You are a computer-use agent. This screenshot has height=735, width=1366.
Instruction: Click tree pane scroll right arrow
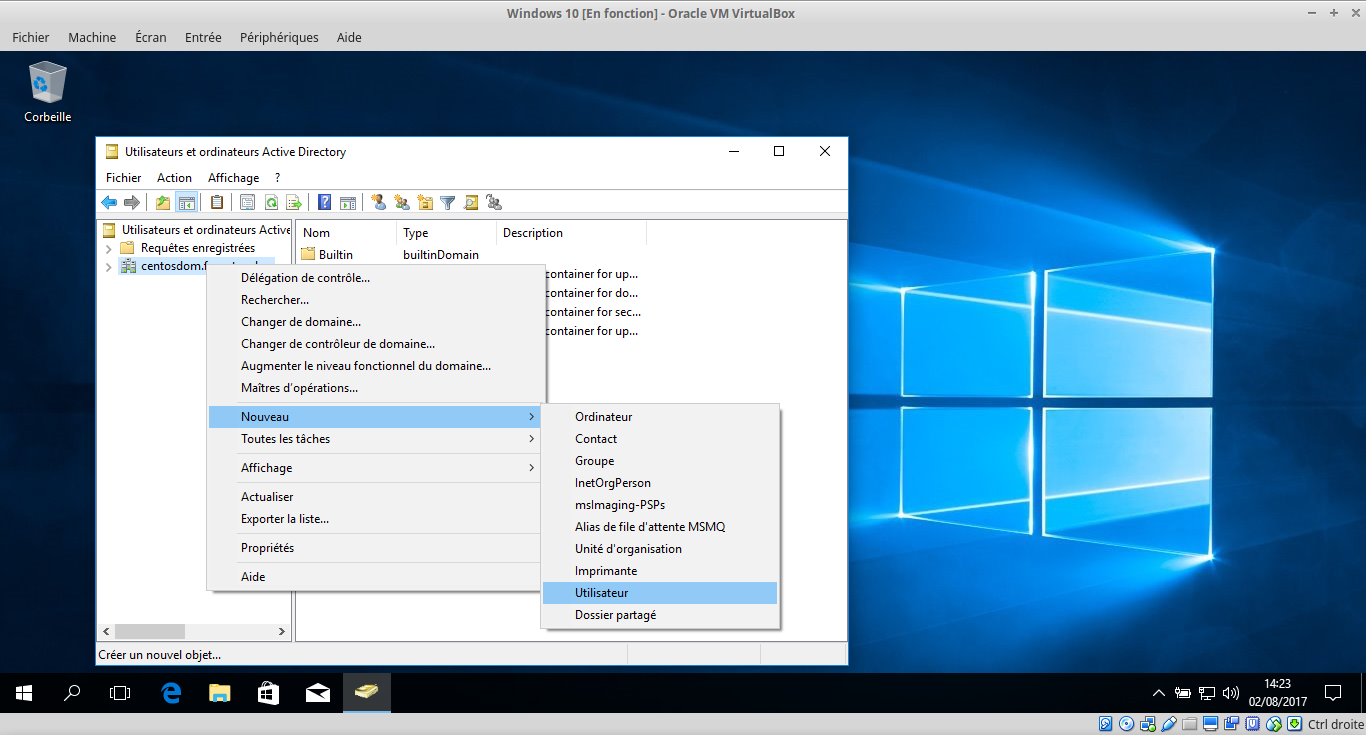tap(282, 632)
